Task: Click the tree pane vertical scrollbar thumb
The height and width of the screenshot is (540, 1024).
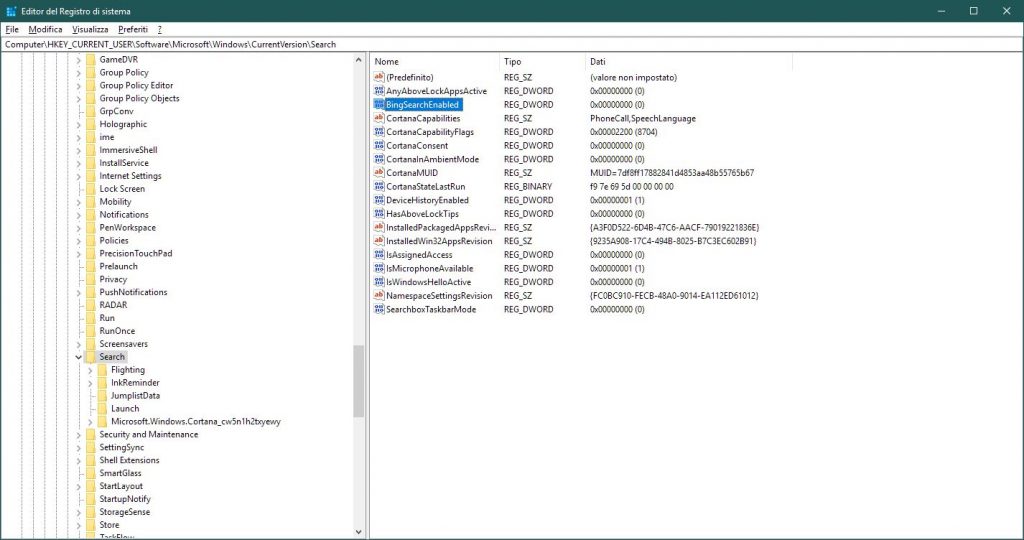Action: (x=359, y=380)
